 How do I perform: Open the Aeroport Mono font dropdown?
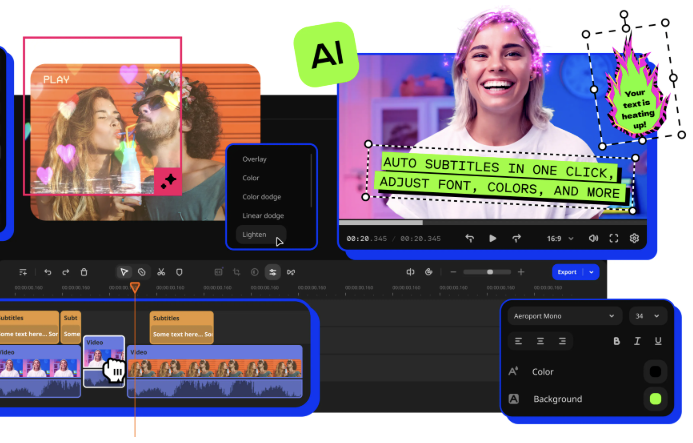point(565,316)
